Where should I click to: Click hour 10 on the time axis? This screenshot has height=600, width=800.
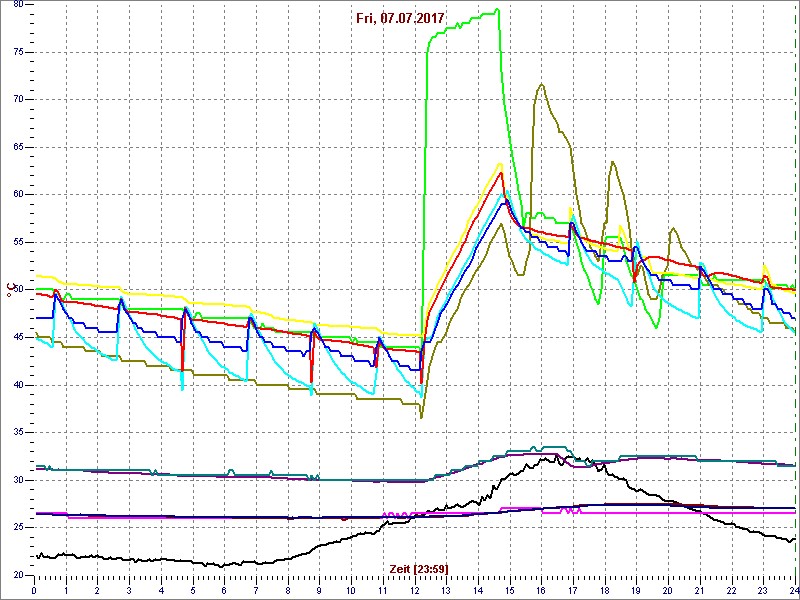[x=351, y=590]
